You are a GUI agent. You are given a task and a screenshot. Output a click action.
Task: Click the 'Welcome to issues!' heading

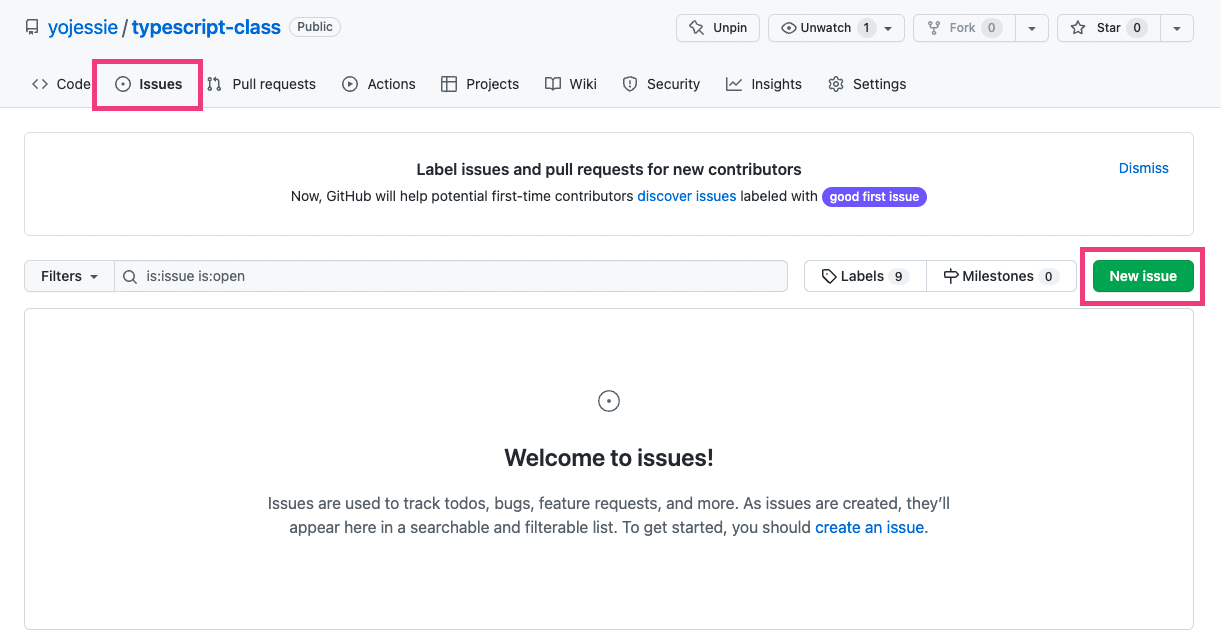609,458
